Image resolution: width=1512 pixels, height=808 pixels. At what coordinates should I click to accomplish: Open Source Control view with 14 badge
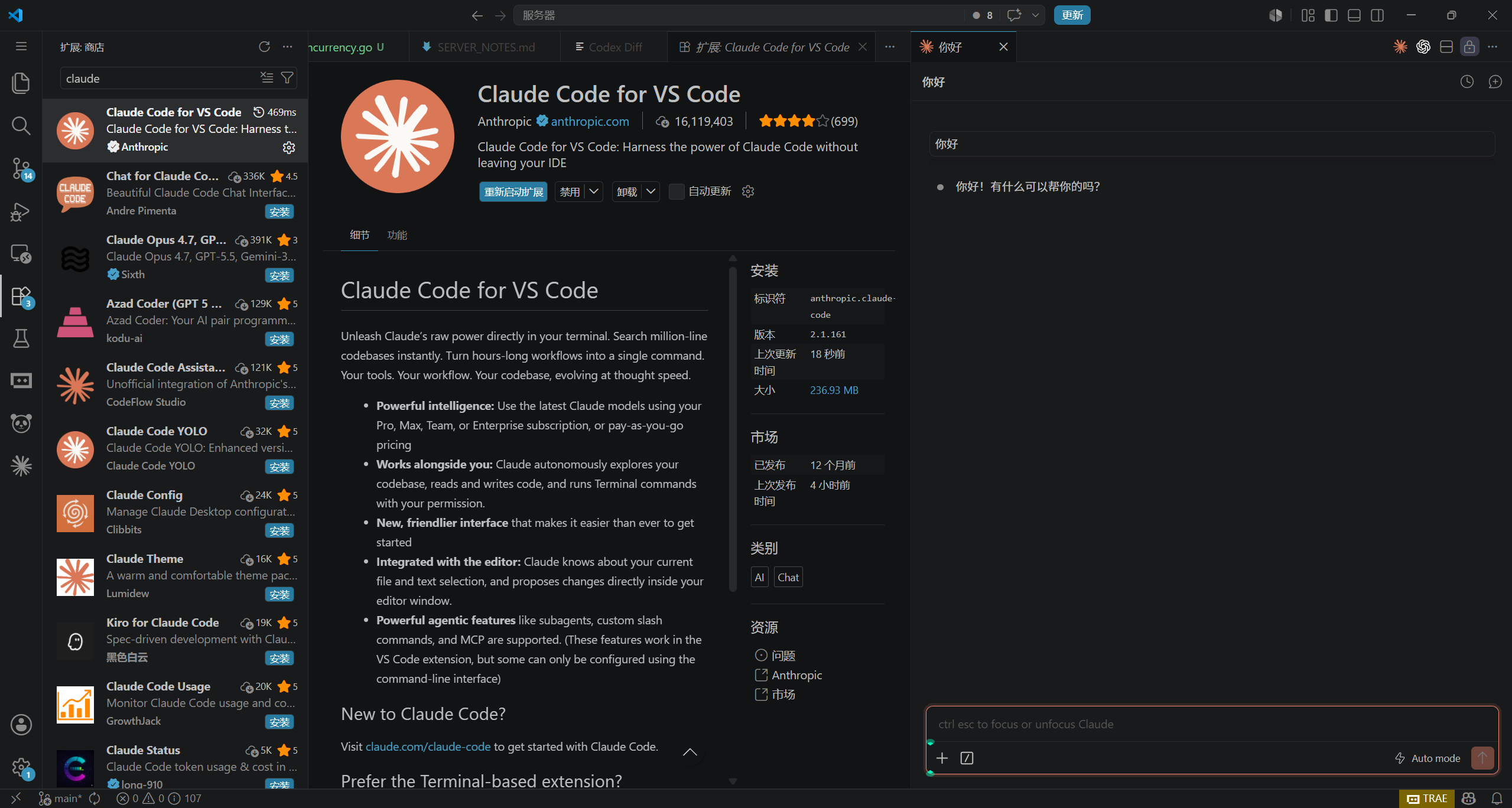(x=21, y=168)
